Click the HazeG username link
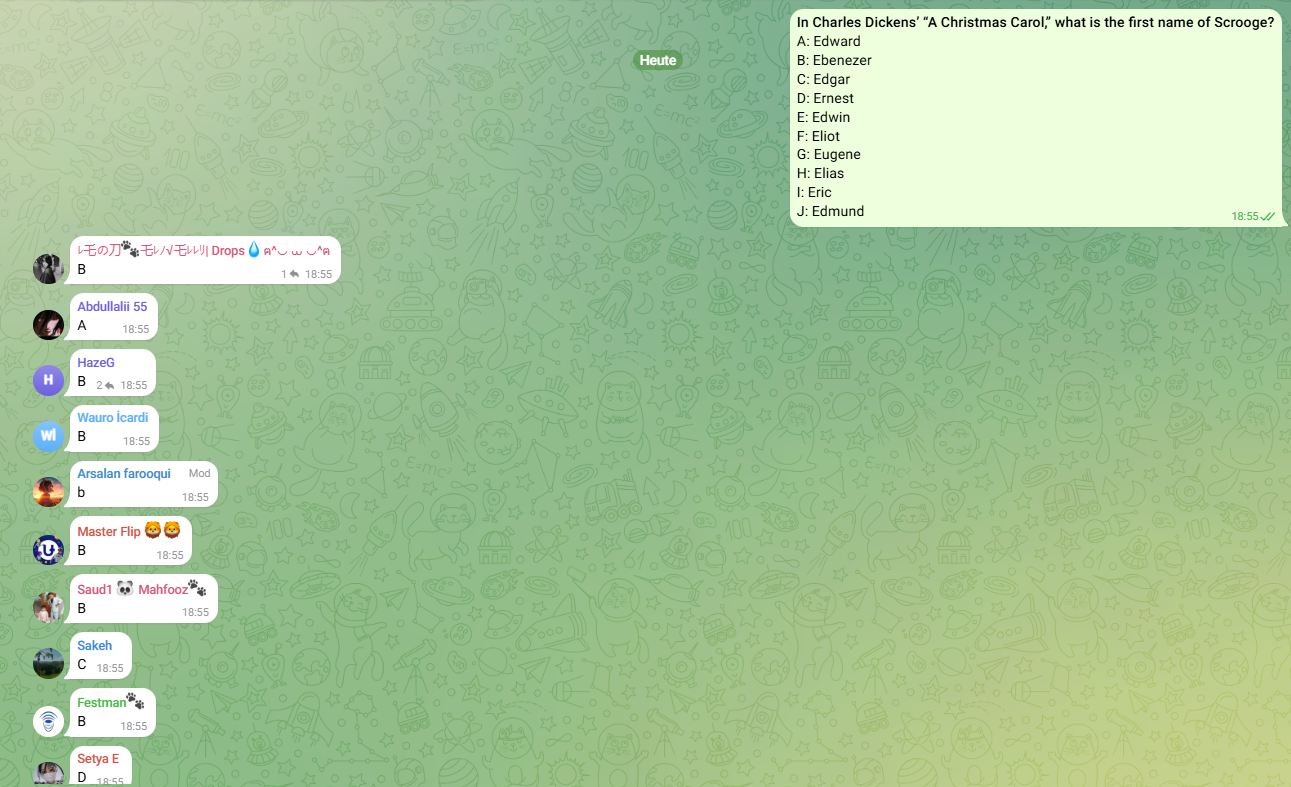This screenshot has width=1291, height=787. (96, 362)
